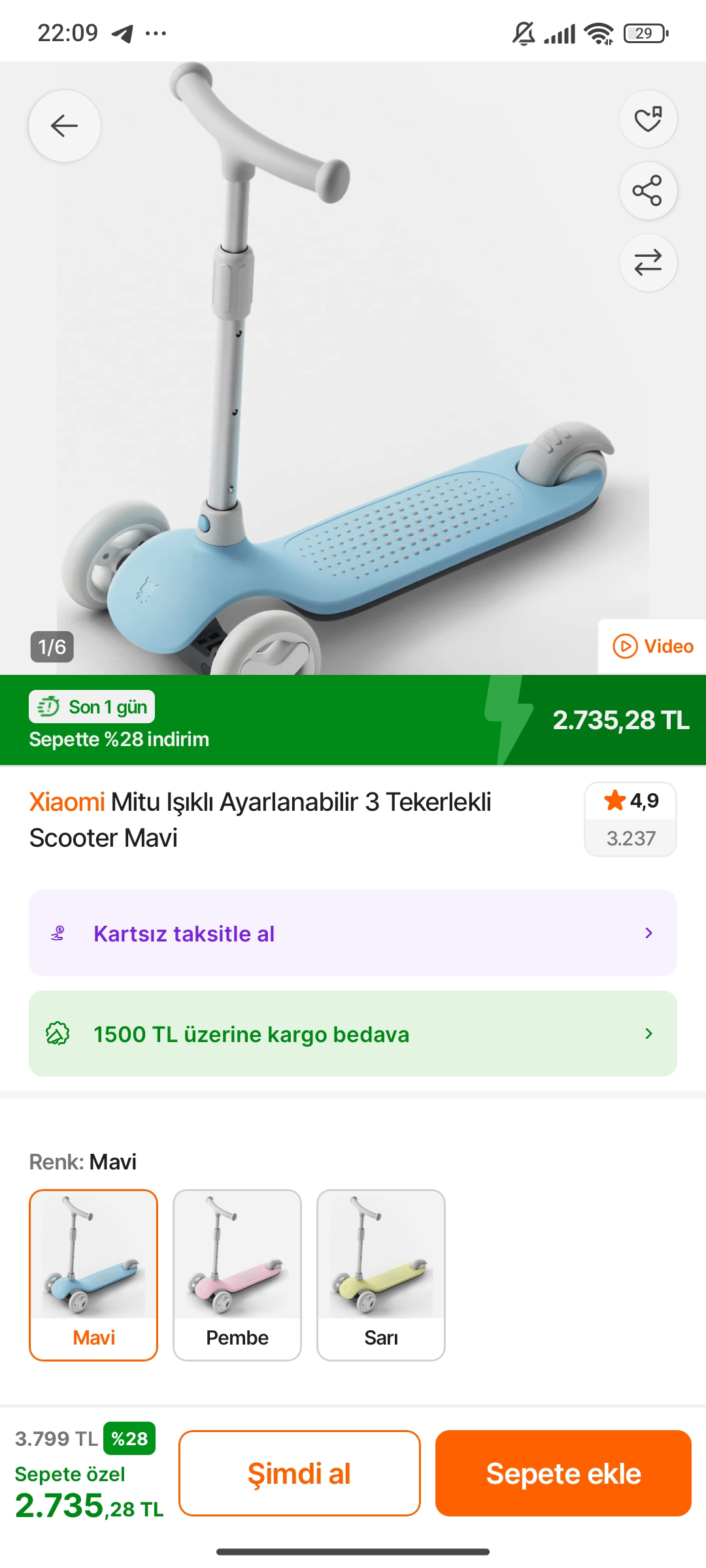Tap the Şimdi al button
This screenshot has height=1568, width=706.
(299, 1473)
